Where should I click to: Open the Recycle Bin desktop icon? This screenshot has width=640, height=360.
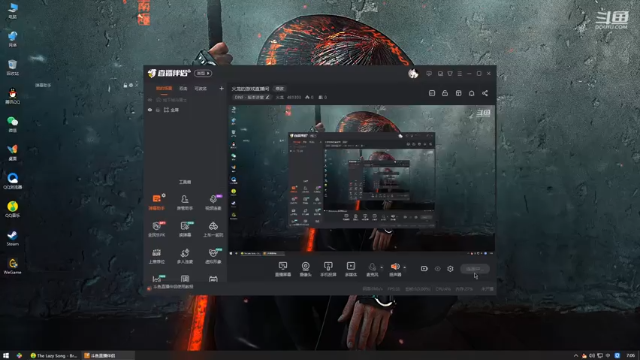click(12, 67)
